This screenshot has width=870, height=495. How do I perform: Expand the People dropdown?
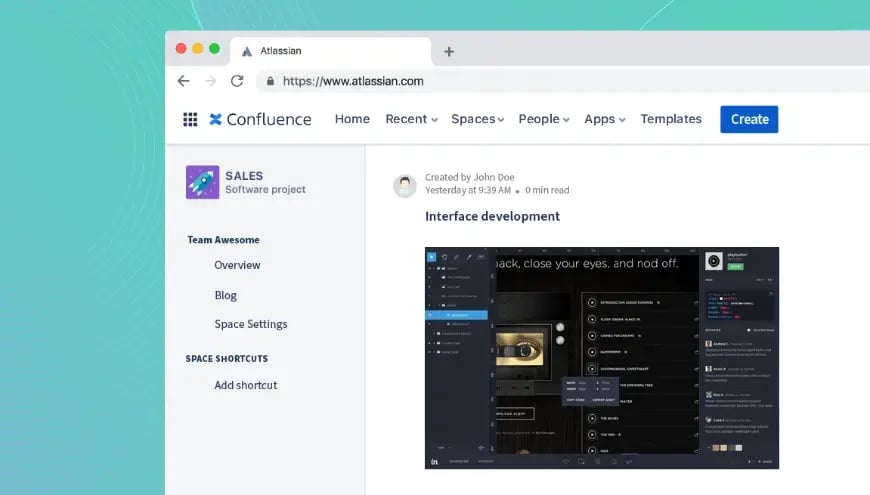[x=544, y=119]
